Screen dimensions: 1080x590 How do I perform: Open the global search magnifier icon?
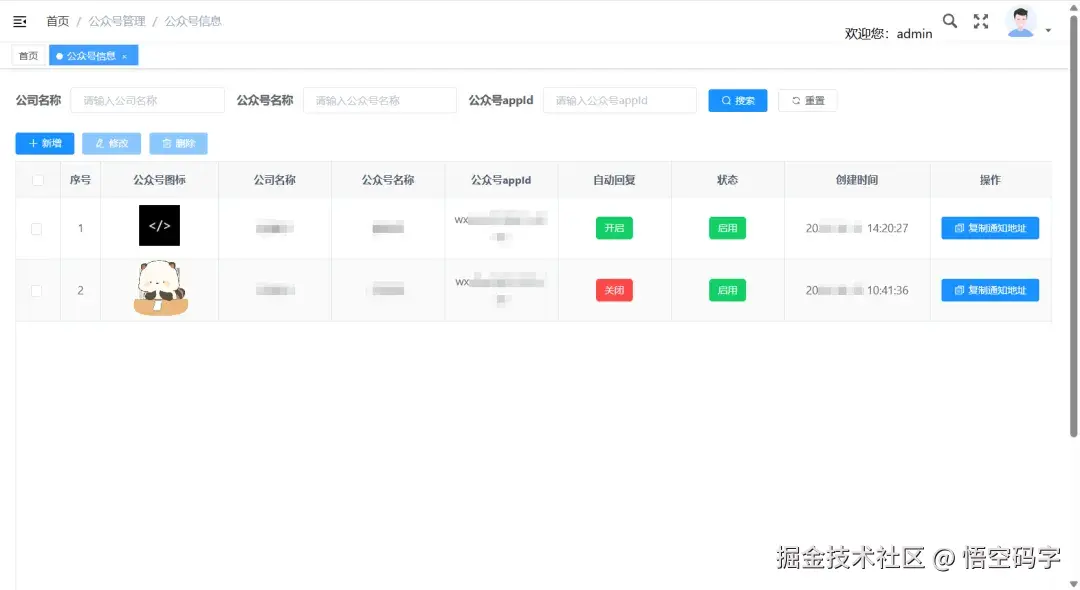point(949,20)
